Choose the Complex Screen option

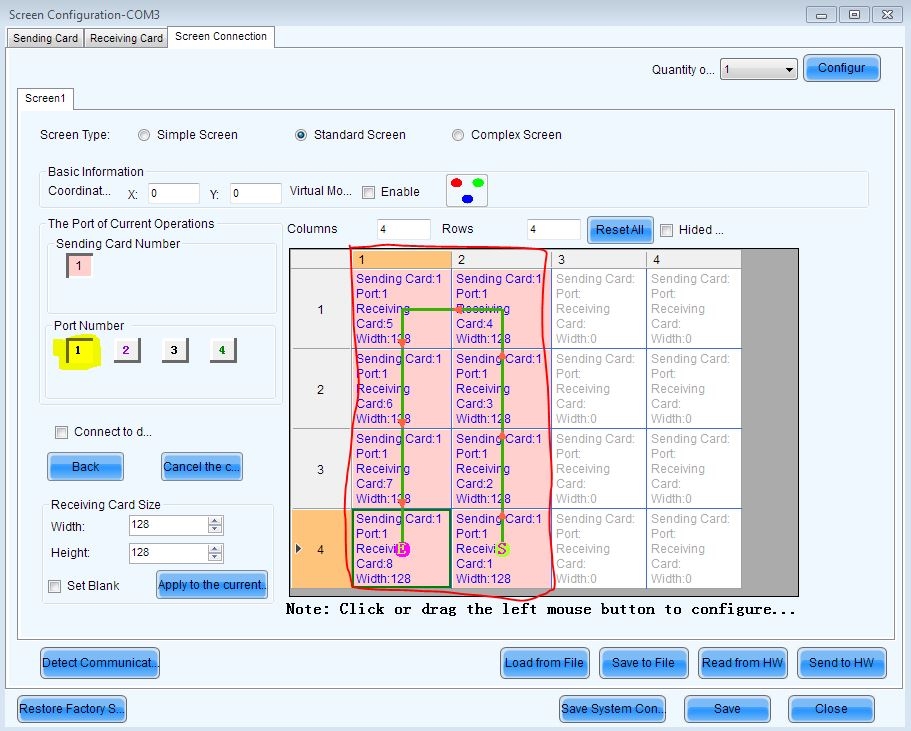click(458, 135)
